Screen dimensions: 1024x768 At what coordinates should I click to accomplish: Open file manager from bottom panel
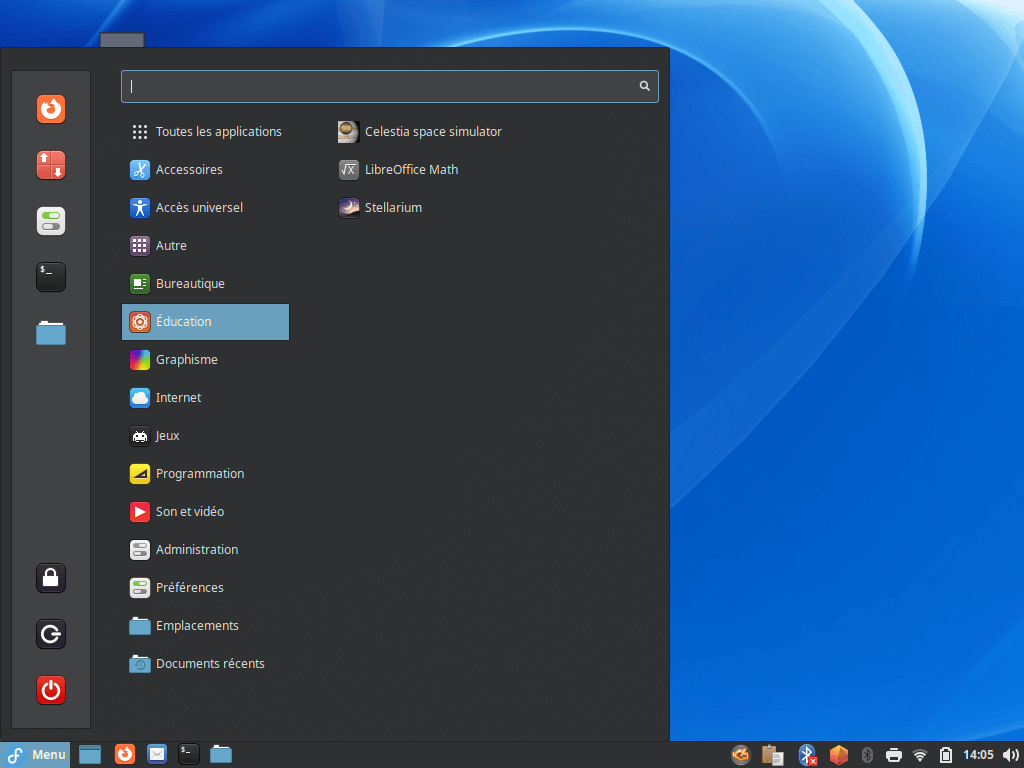pyautogui.click(x=221, y=754)
